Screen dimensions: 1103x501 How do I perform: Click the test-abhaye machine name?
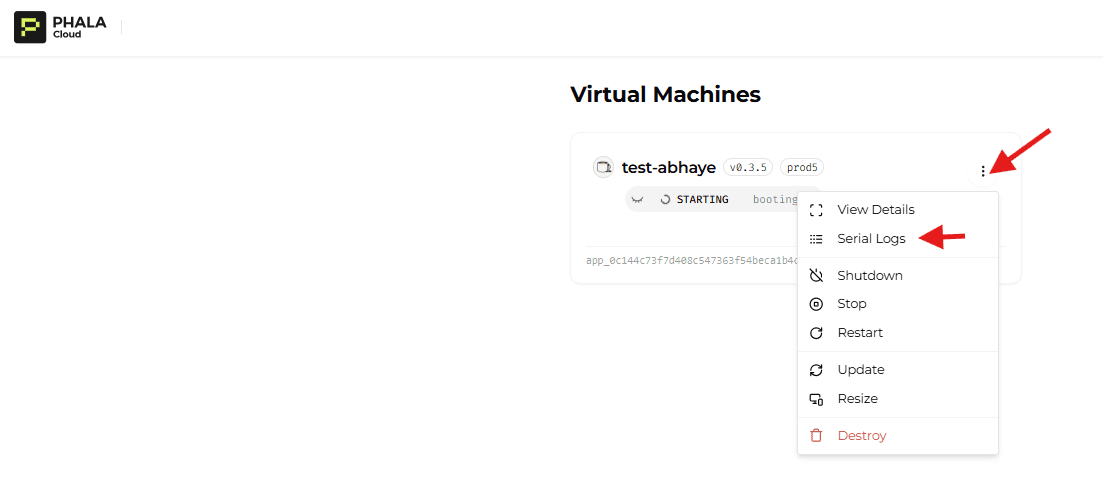click(668, 168)
